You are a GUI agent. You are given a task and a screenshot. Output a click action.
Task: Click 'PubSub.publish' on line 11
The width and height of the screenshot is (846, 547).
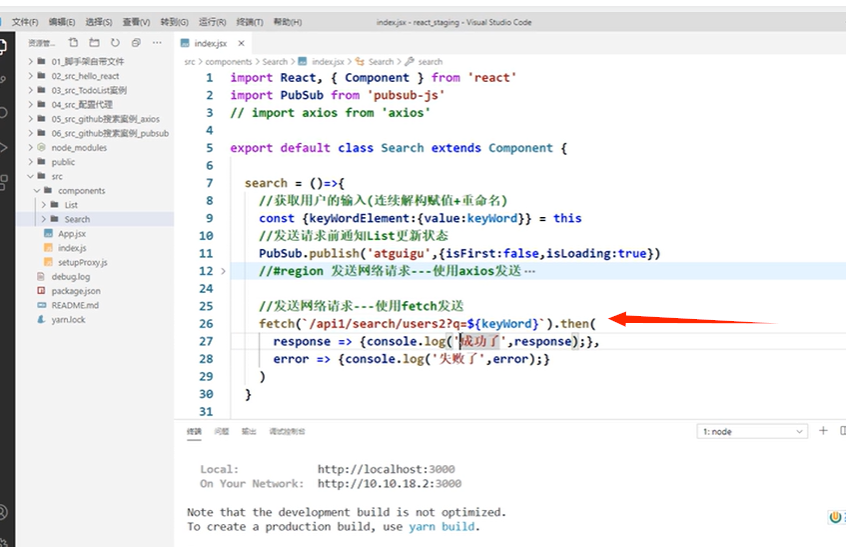pos(309,254)
